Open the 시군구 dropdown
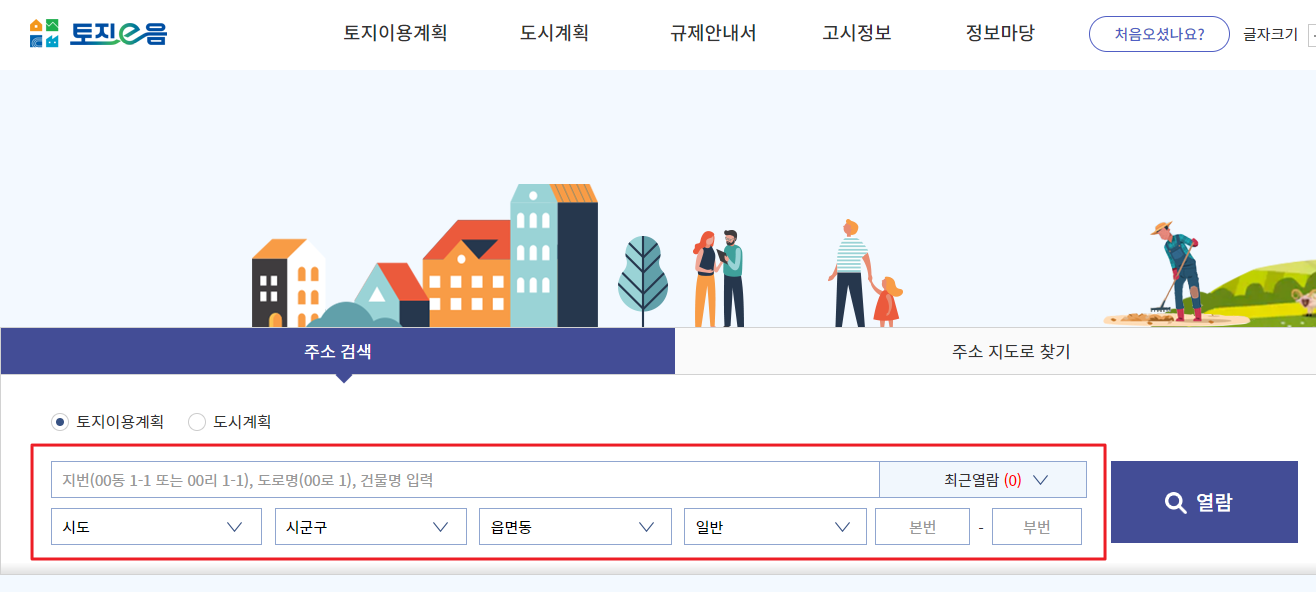Viewport: 1316px width, 592px height. [370, 525]
